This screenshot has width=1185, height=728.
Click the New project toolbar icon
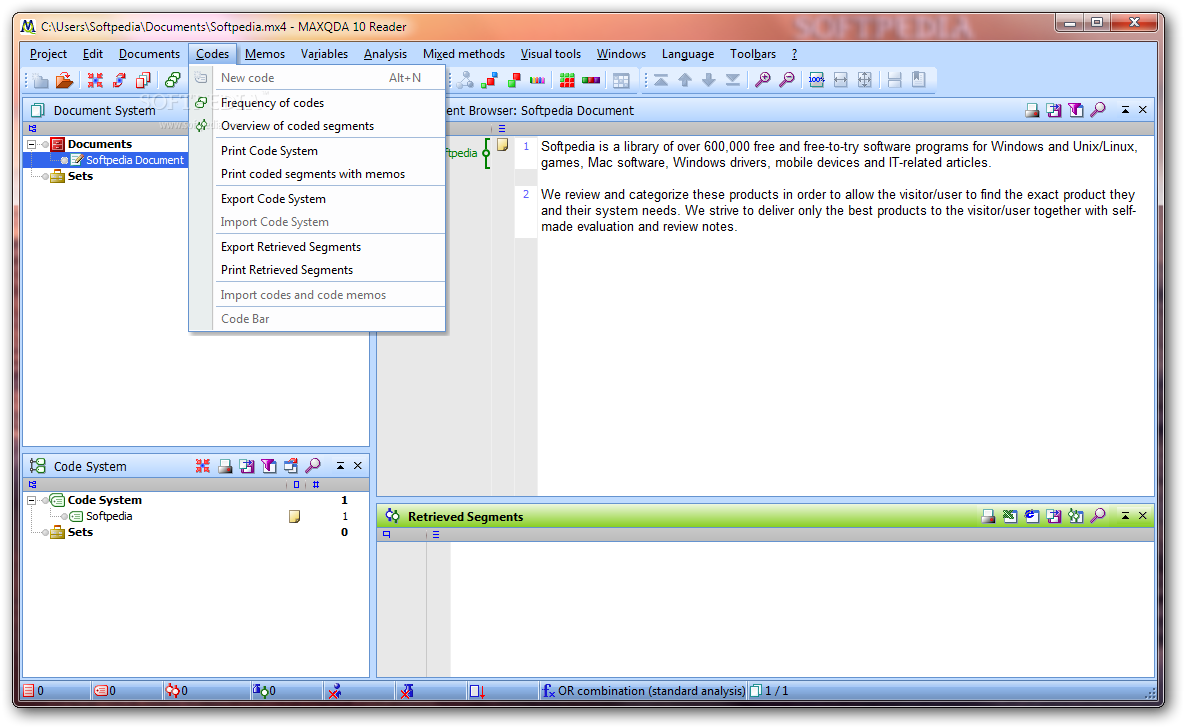[41, 80]
